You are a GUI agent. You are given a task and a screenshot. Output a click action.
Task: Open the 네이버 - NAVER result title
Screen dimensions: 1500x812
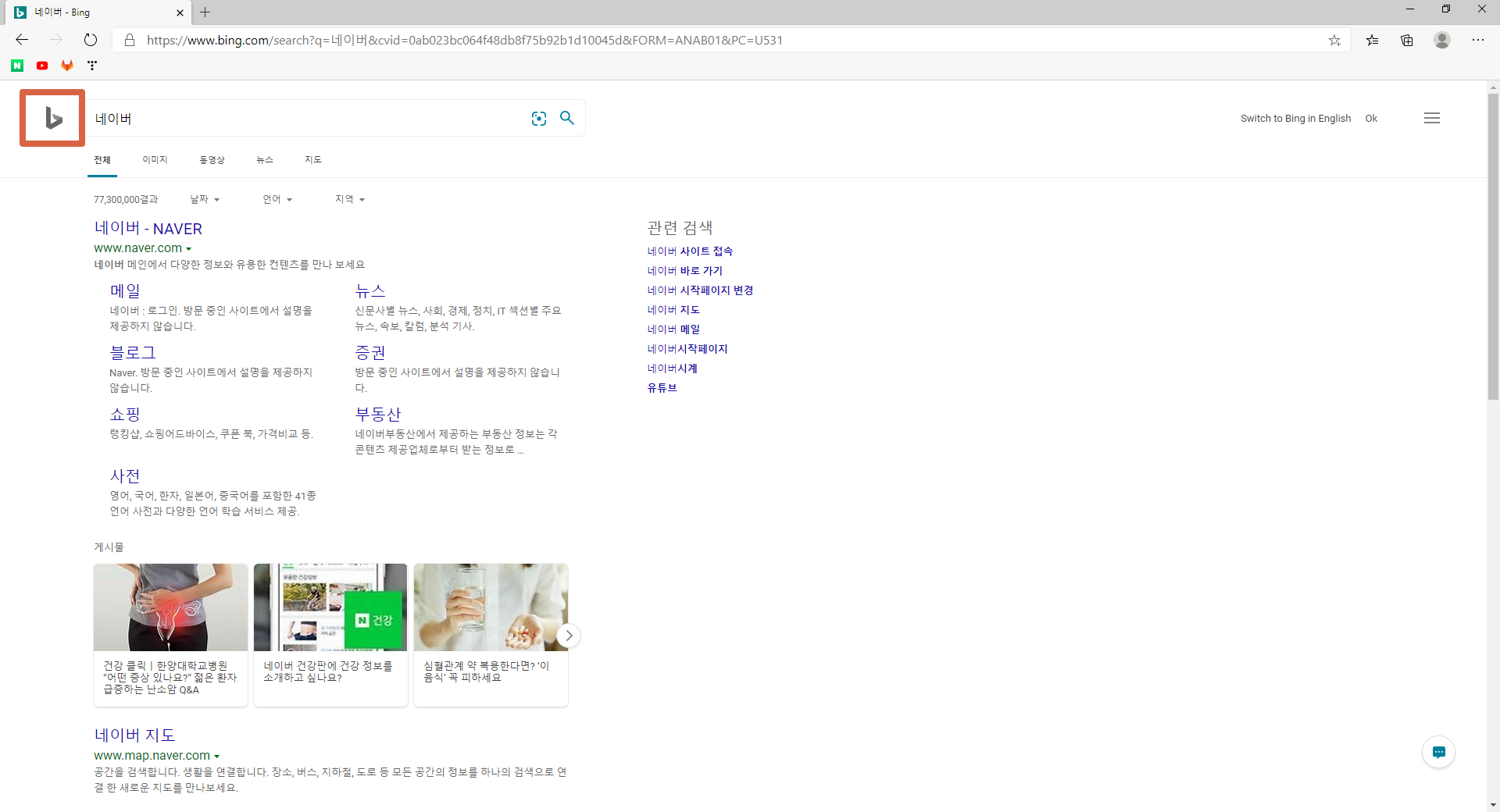[148, 229]
